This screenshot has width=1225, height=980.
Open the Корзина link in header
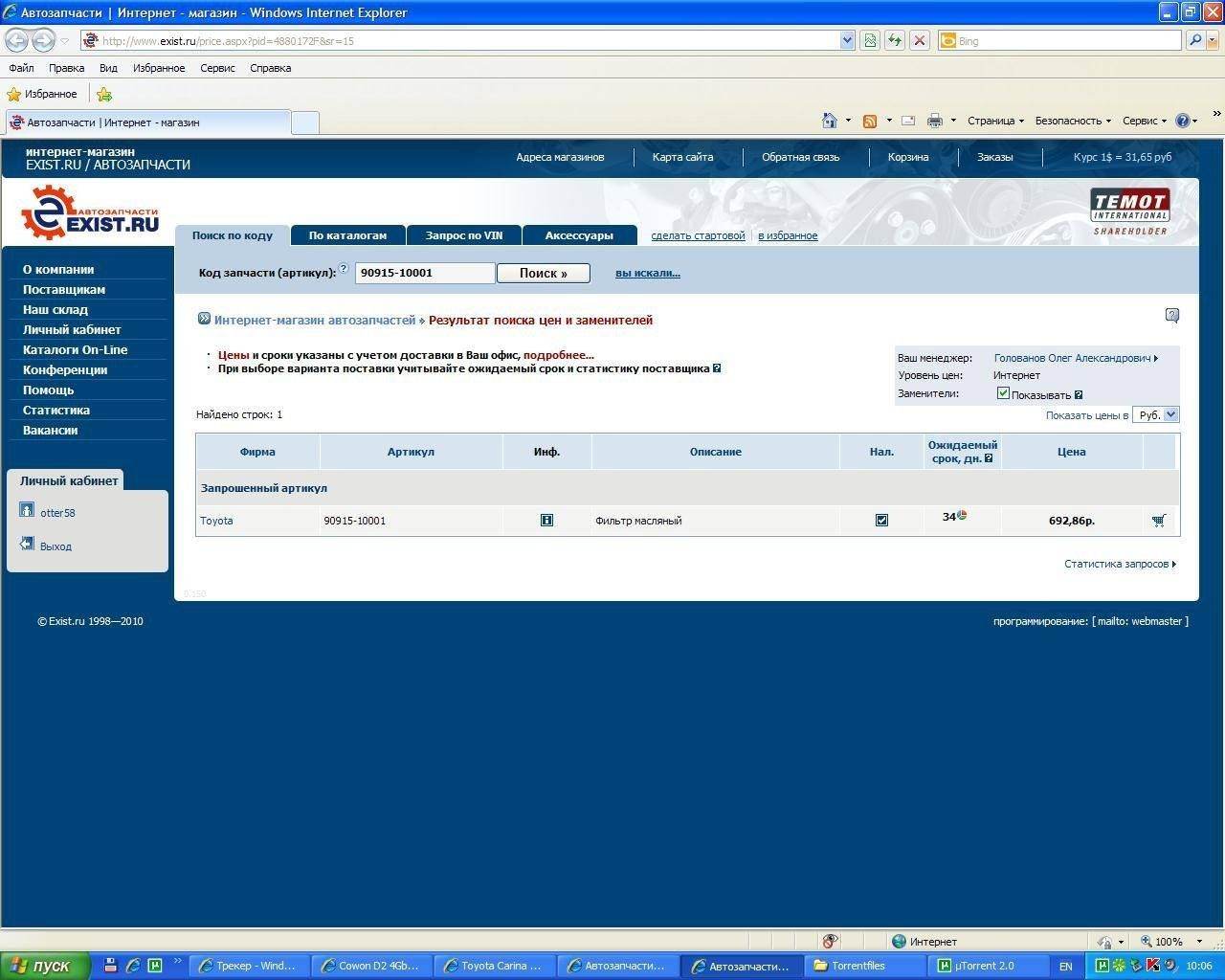pyautogui.click(x=907, y=157)
